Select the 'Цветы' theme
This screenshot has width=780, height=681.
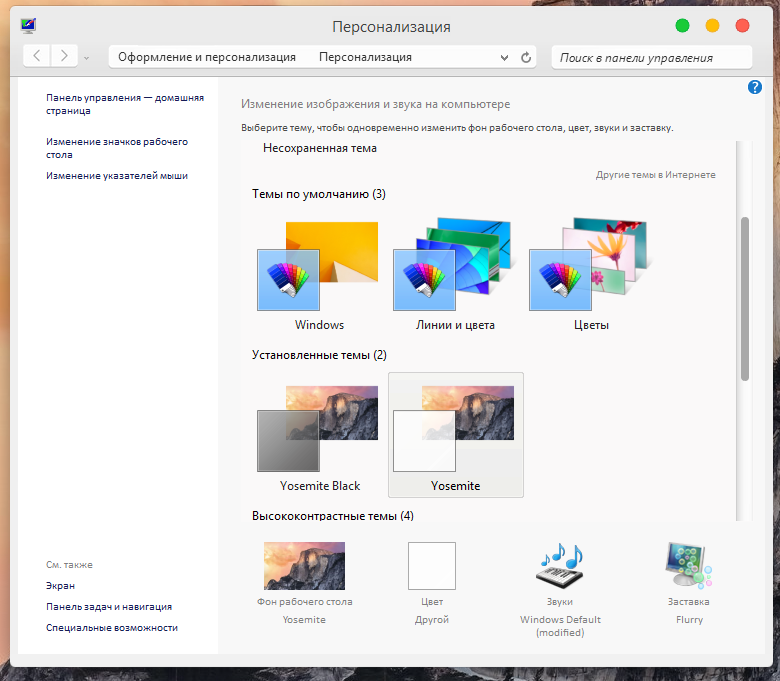591,274
